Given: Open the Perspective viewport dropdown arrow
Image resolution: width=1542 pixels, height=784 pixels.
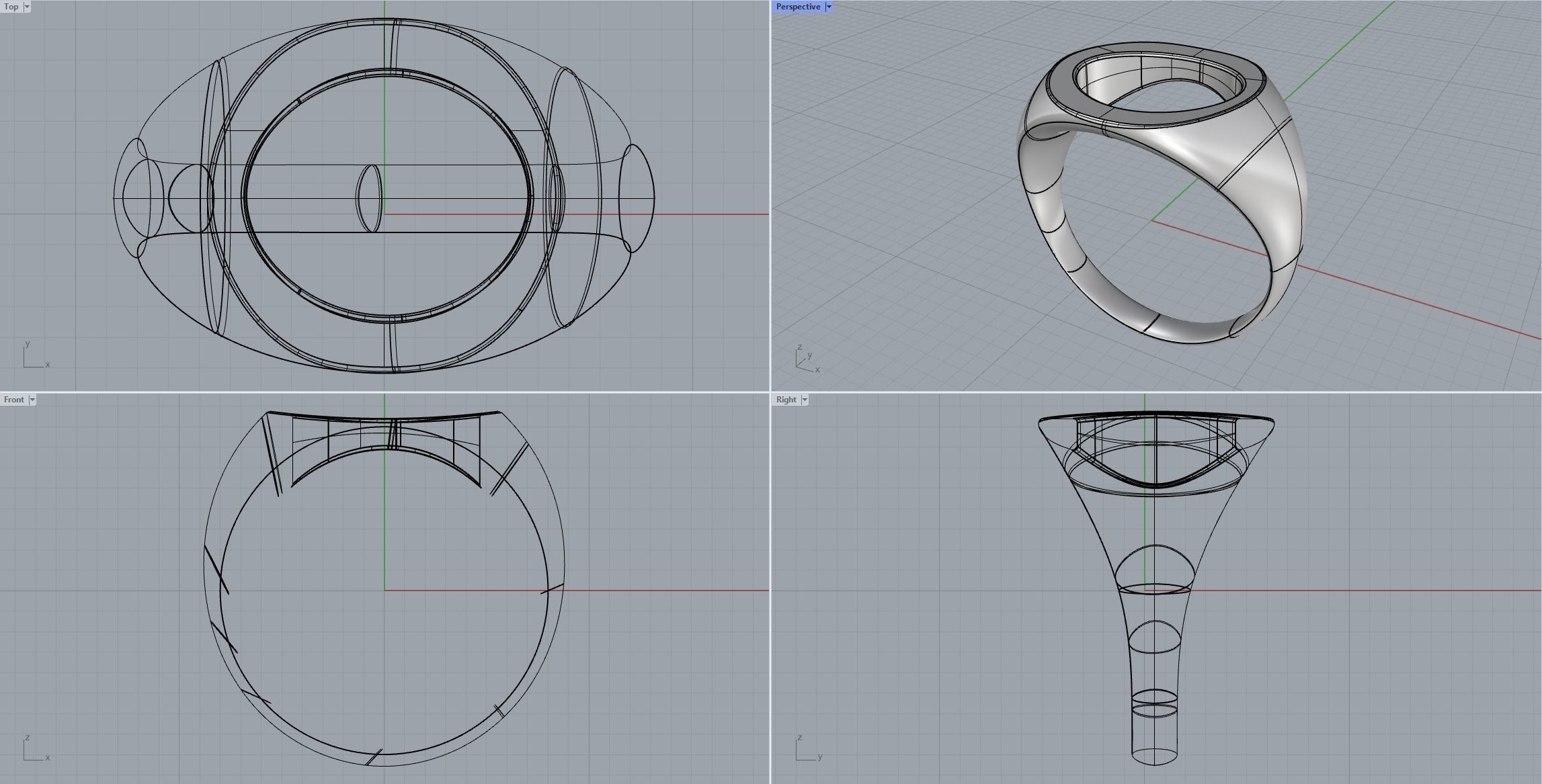Looking at the screenshot, I should point(829,7).
